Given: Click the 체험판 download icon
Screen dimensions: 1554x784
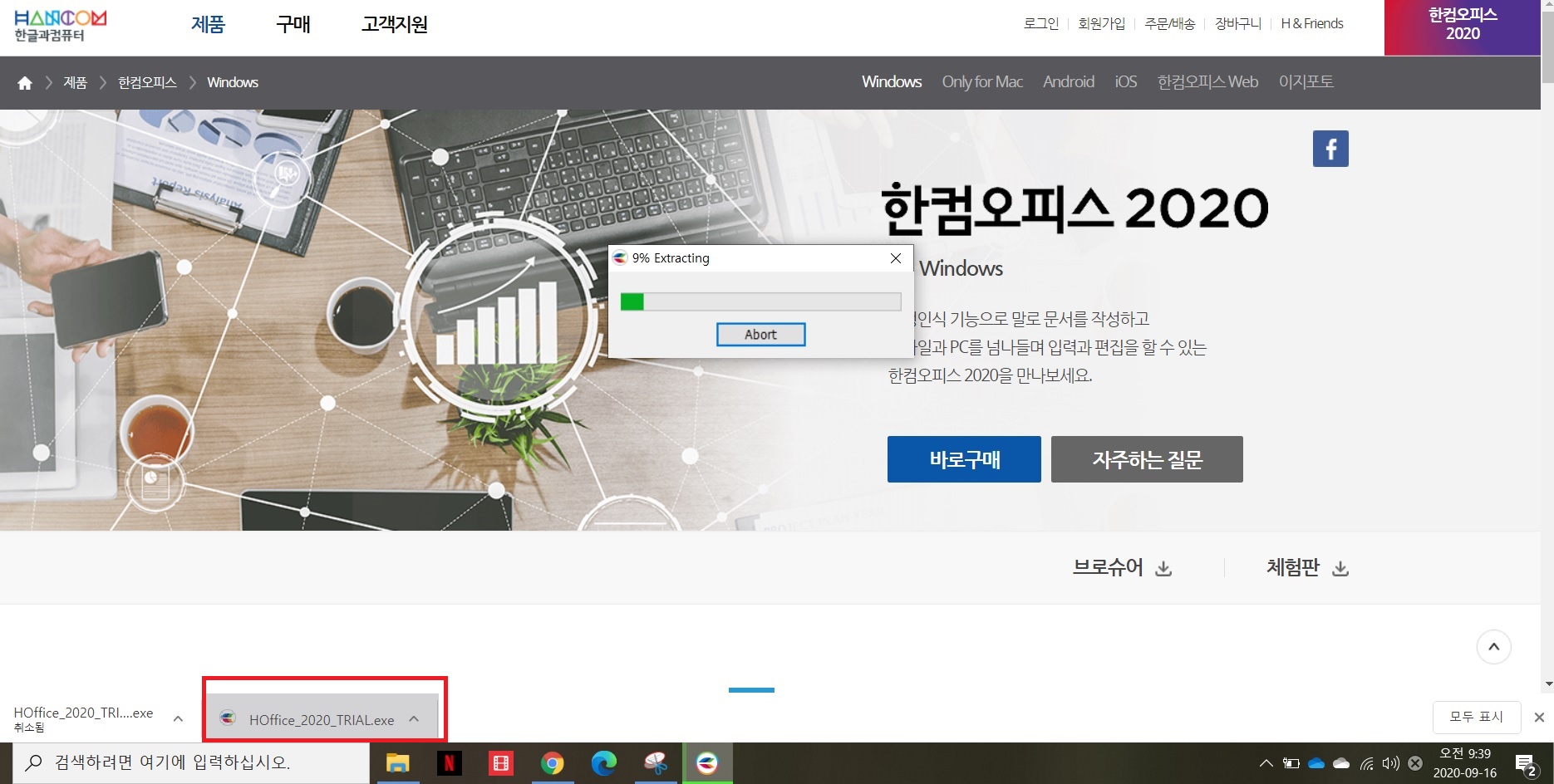Looking at the screenshot, I should tap(1340, 569).
